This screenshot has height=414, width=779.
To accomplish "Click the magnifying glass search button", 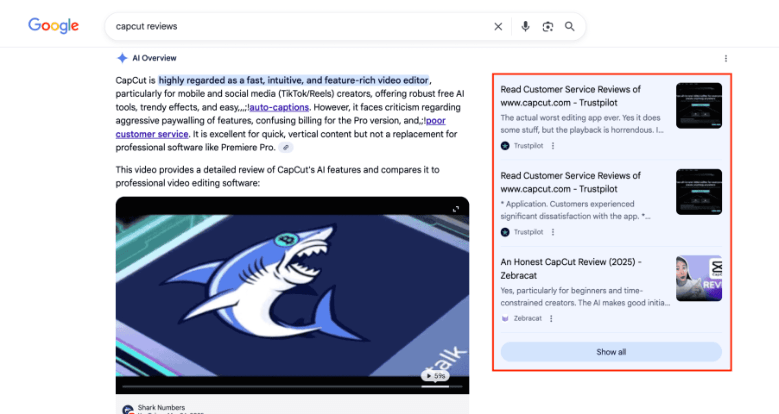I will click(570, 26).
